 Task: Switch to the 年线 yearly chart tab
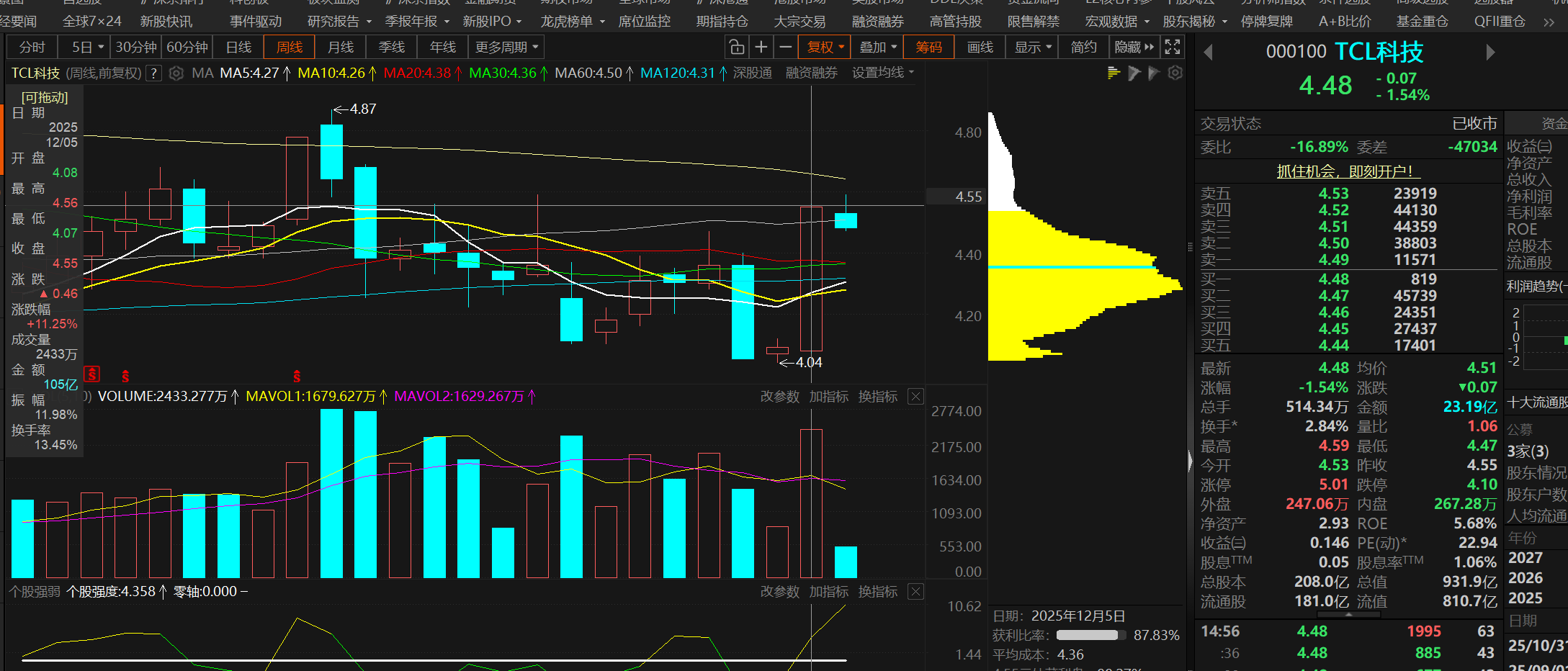tap(443, 48)
